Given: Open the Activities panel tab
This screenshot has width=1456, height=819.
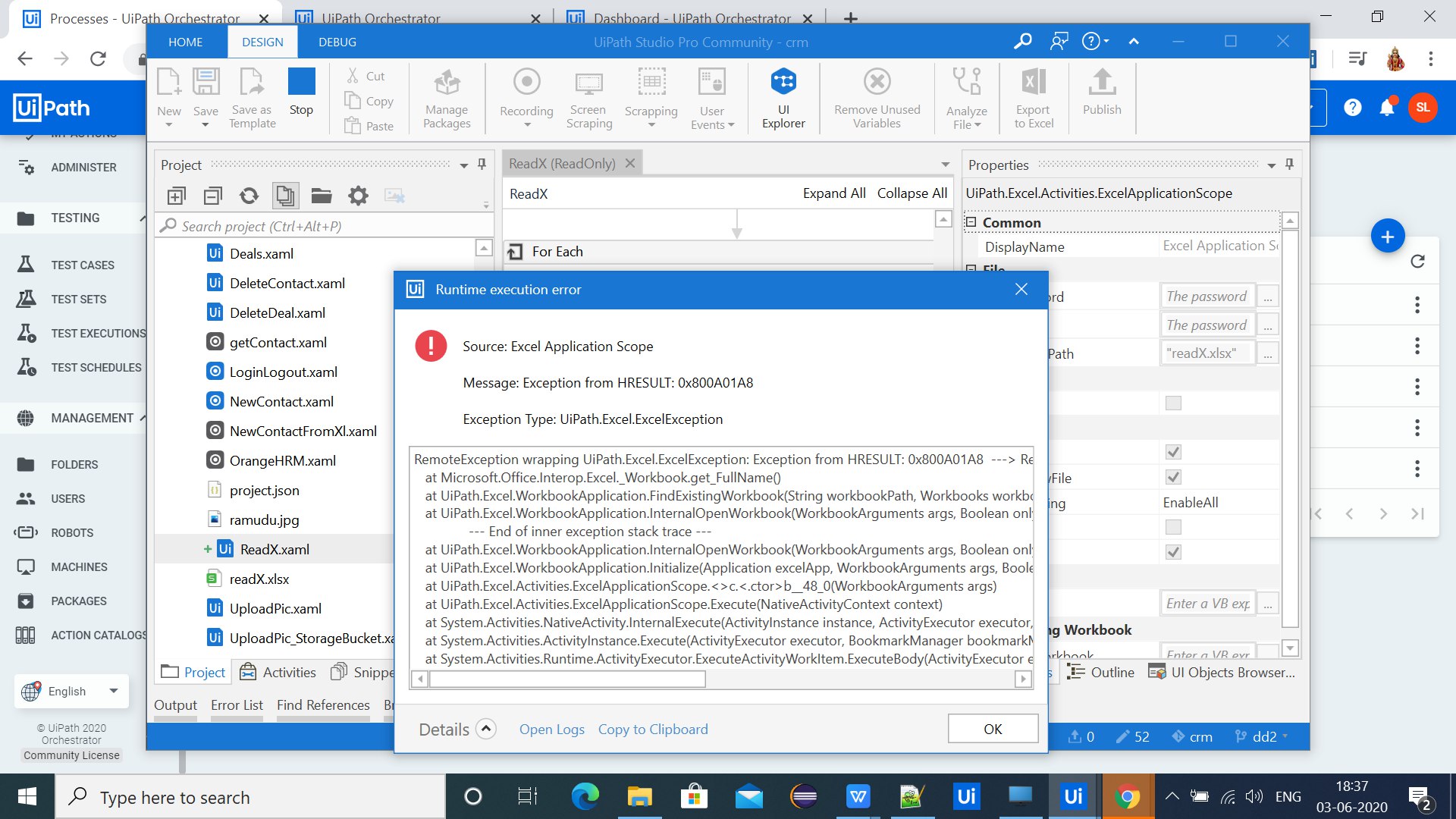Looking at the screenshot, I should click(278, 672).
